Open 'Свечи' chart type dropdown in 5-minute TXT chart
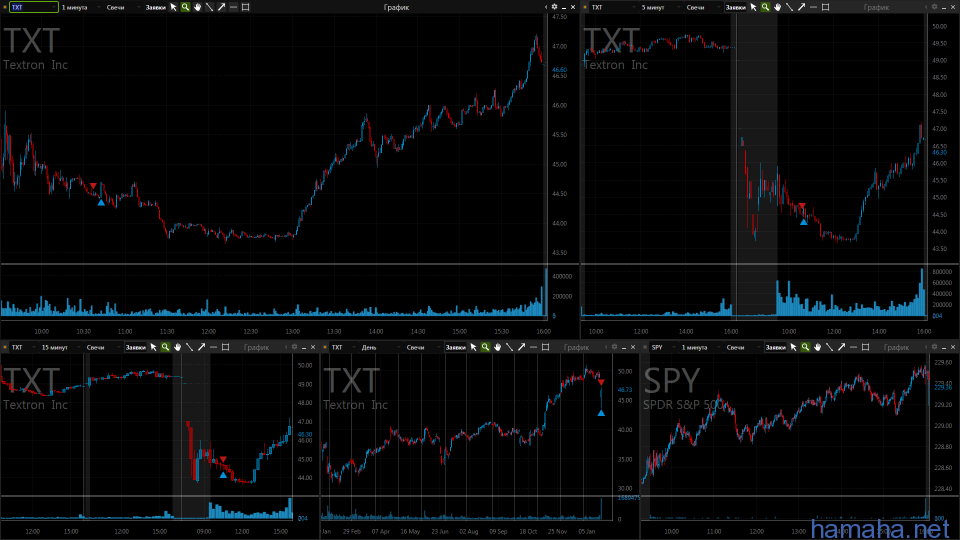Viewport: 960px width, 540px height. click(x=701, y=7)
